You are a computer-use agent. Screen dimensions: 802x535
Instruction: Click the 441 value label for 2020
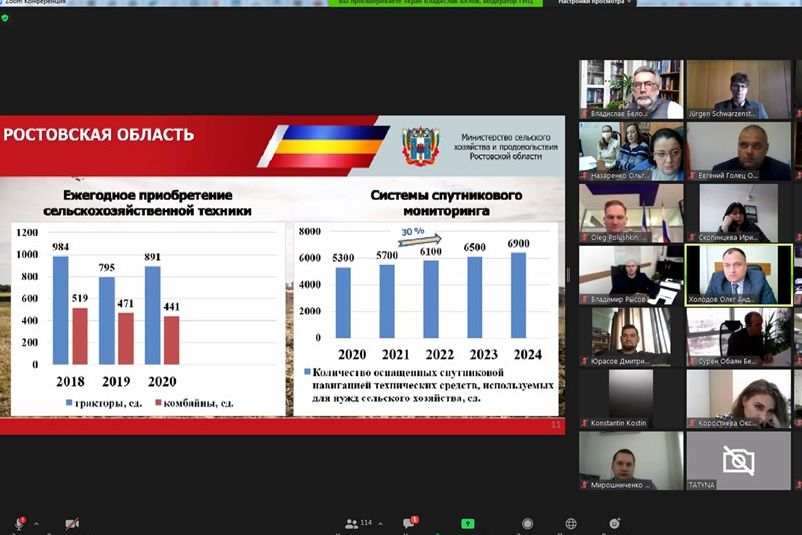tap(171, 307)
